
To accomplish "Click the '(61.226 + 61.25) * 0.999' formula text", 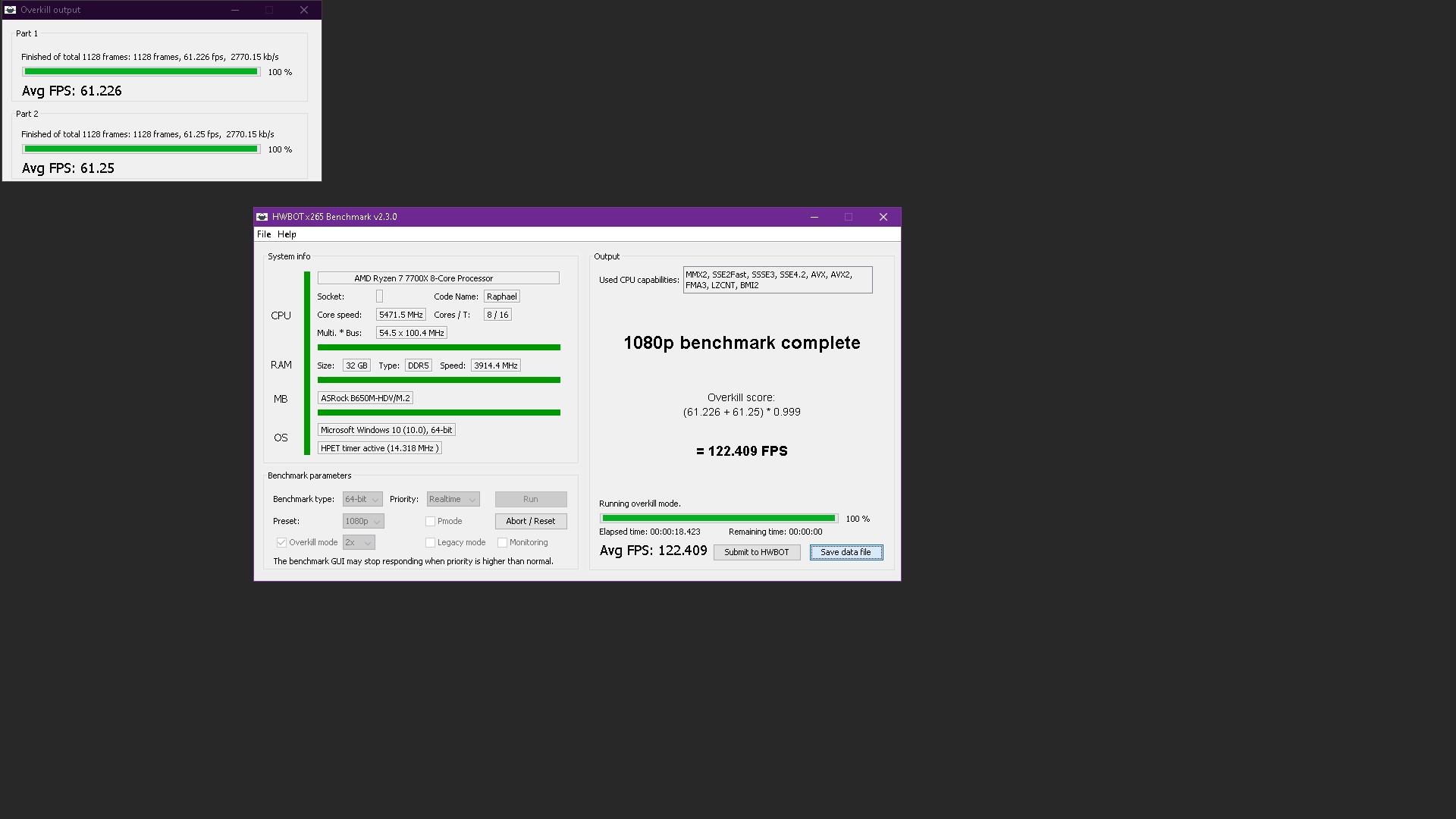I will click(742, 412).
